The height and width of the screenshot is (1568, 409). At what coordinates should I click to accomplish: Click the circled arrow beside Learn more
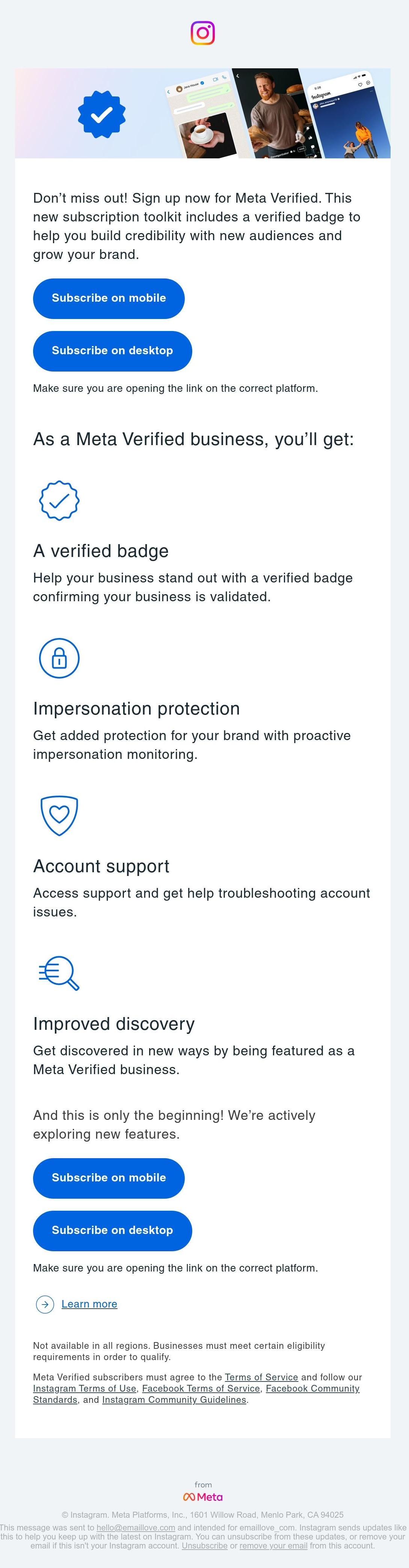(45, 1304)
